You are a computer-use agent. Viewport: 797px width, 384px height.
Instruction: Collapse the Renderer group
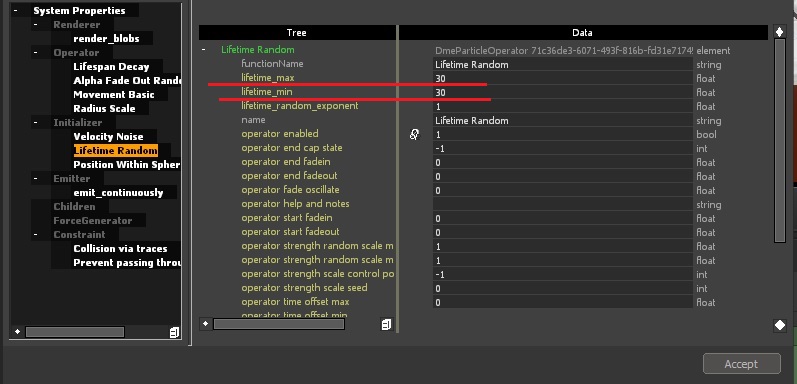35,24
